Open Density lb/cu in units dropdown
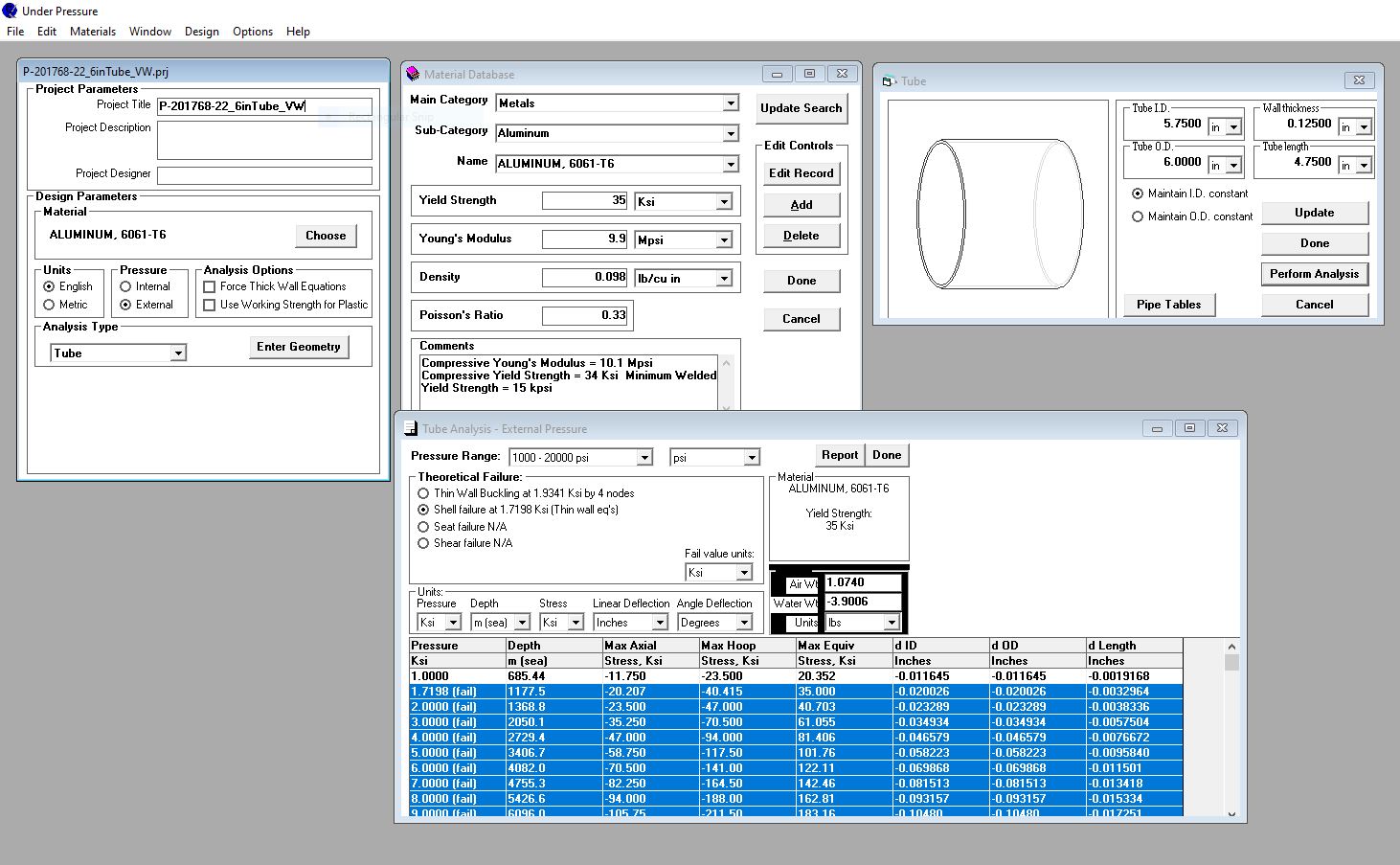Screen dimensions: 1400x865 (x=724, y=279)
